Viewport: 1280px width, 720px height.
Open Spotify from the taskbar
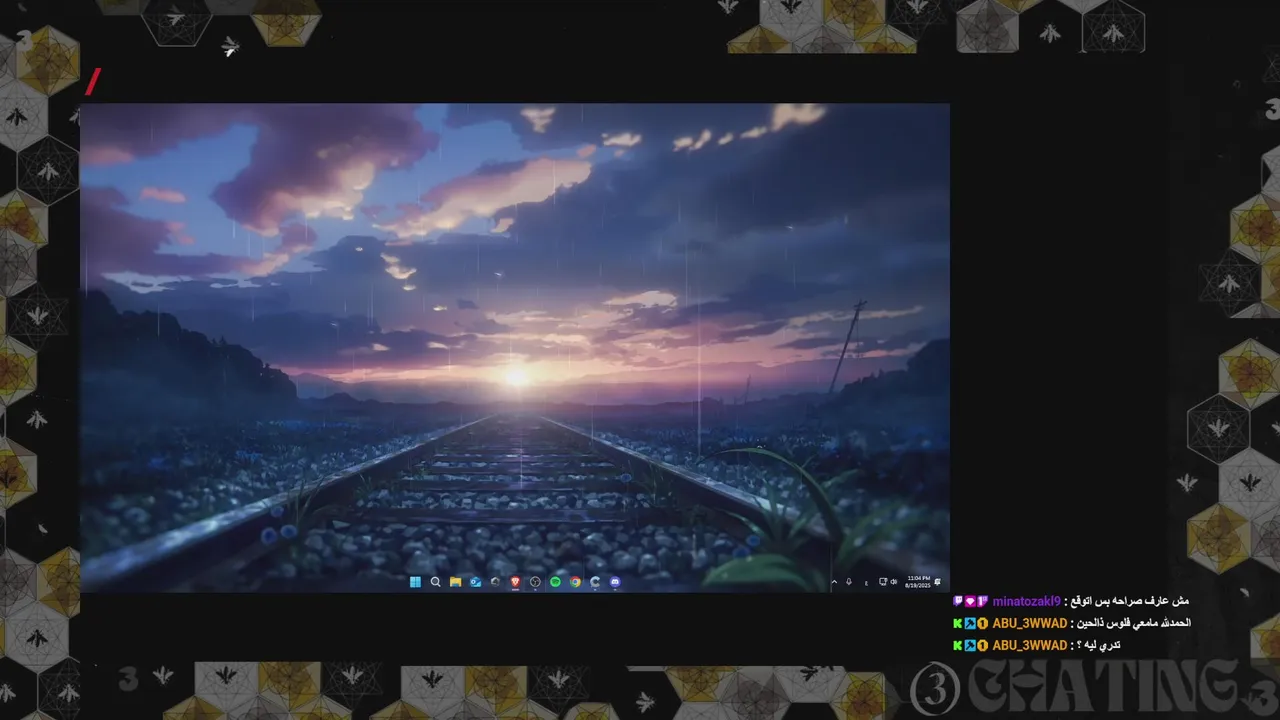coord(555,582)
